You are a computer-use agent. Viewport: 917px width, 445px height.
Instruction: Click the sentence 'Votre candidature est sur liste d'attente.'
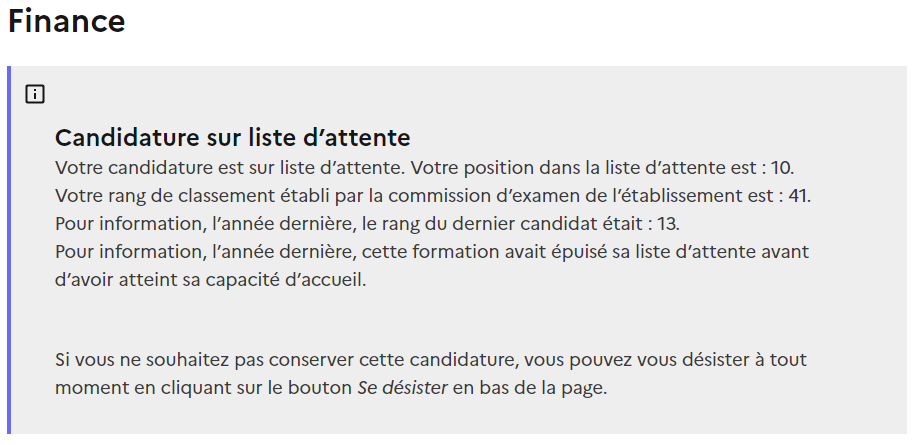coord(228,166)
